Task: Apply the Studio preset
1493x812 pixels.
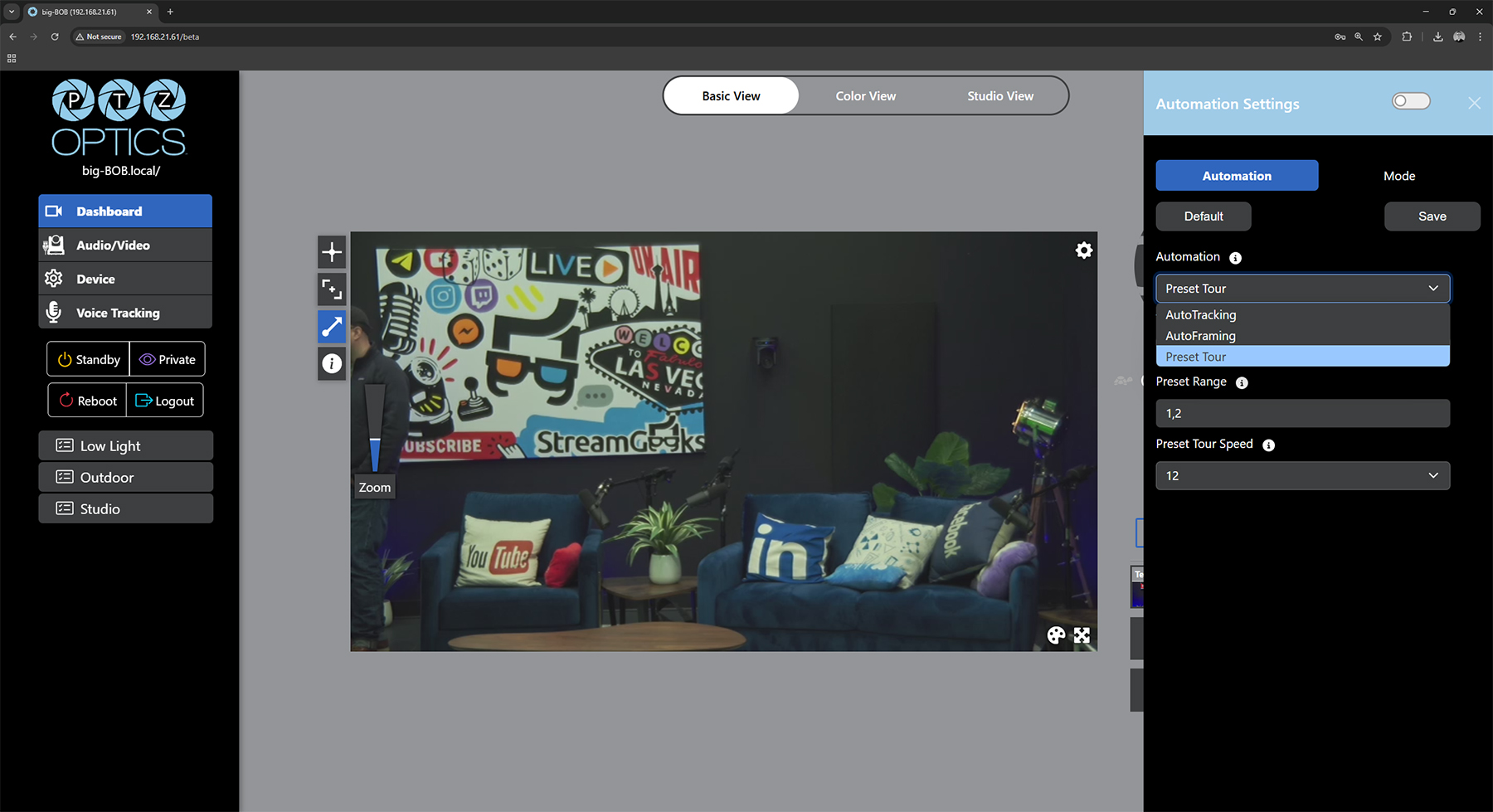Action: coord(125,508)
